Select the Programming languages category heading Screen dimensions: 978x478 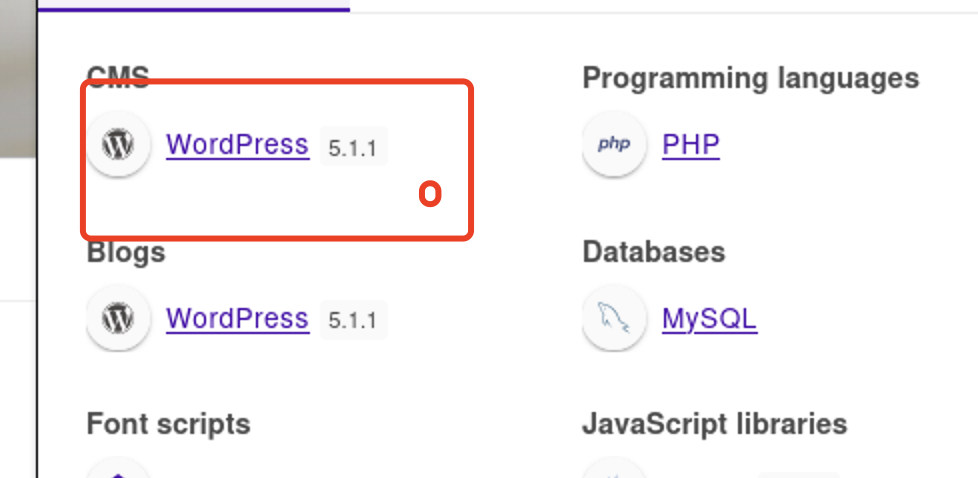[x=751, y=79]
